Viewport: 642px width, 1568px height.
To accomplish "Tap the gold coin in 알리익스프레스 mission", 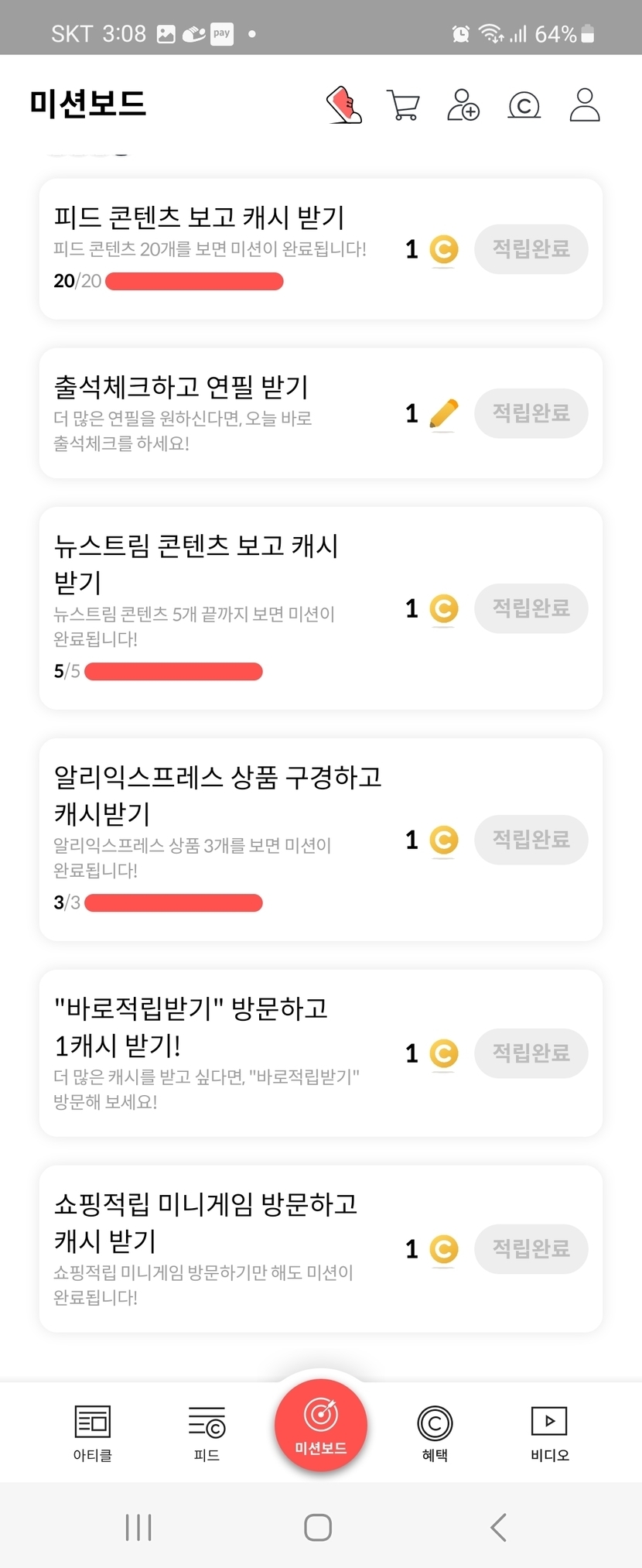I will 444,840.
